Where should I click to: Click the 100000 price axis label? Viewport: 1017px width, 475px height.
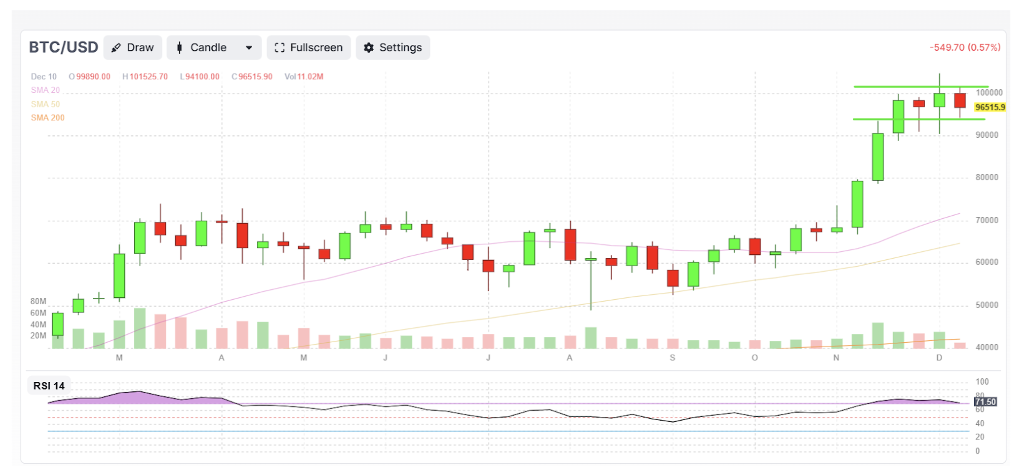(x=990, y=93)
